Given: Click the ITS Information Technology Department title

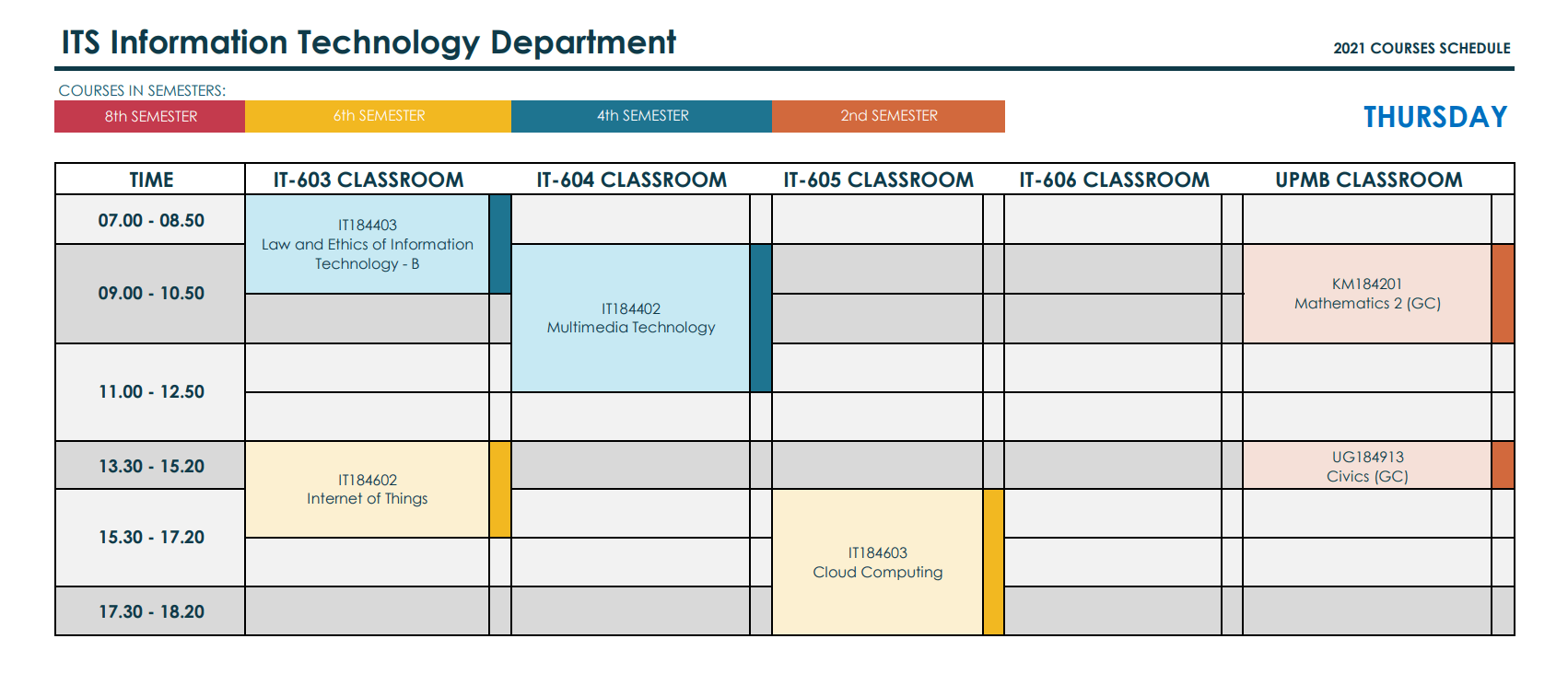Looking at the screenshot, I should (369, 42).
